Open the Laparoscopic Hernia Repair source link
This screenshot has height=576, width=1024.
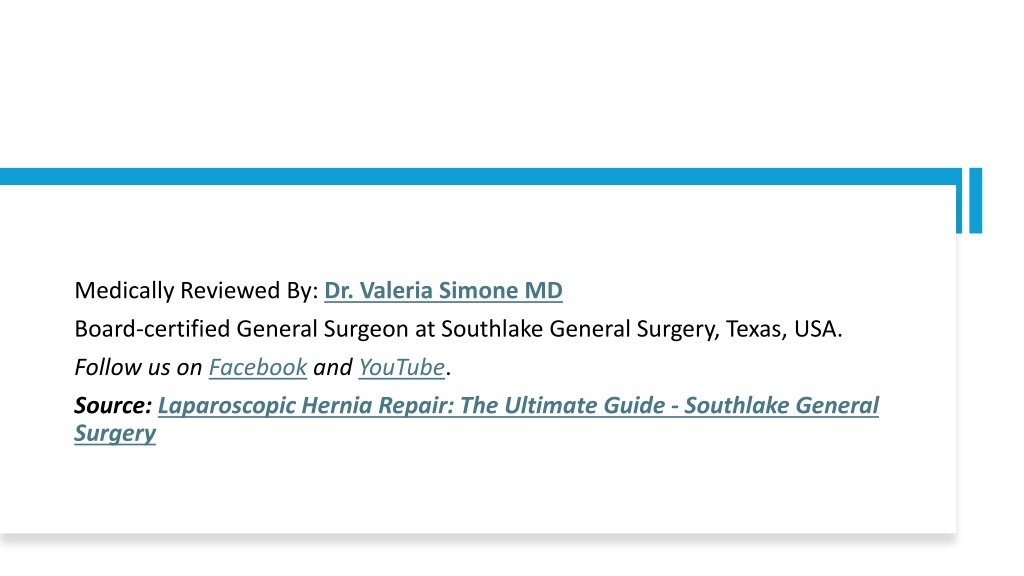point(519,406)
